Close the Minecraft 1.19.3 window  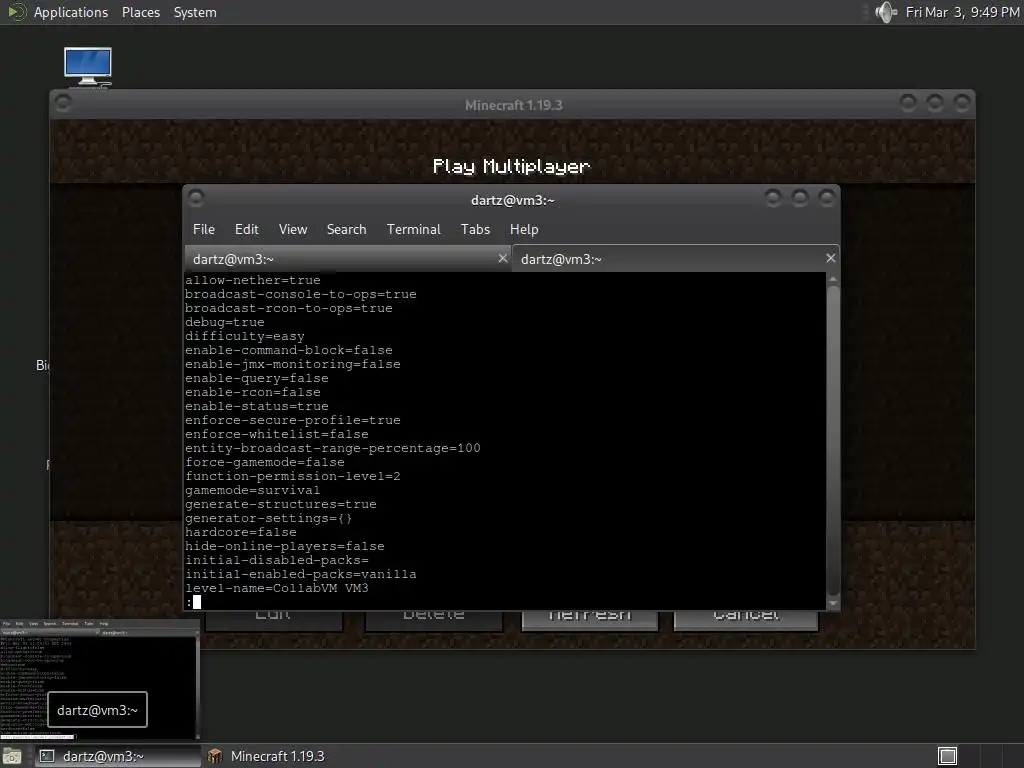click(961, 103)
